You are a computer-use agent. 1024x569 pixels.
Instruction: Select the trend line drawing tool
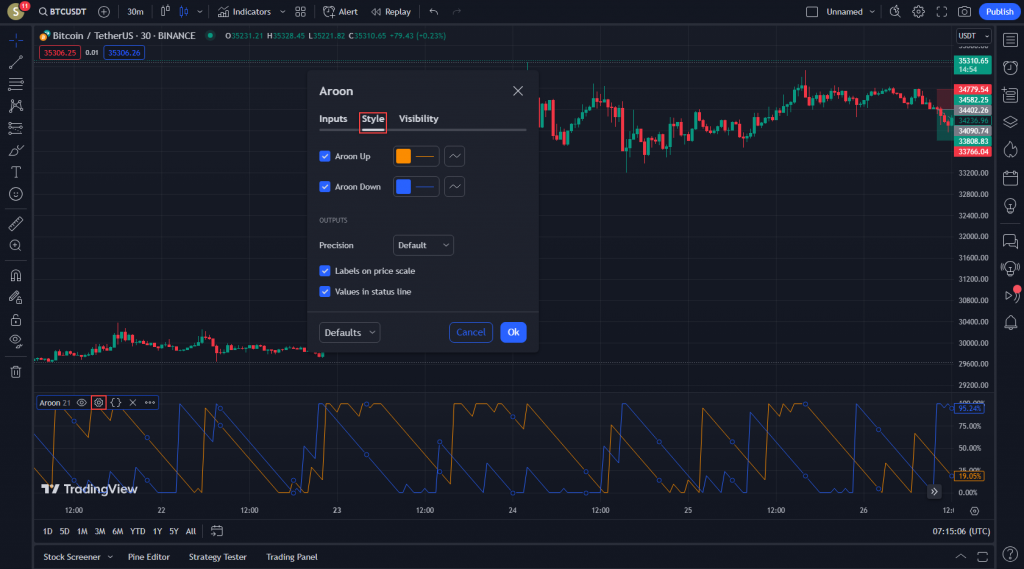[x=16, y=62]
